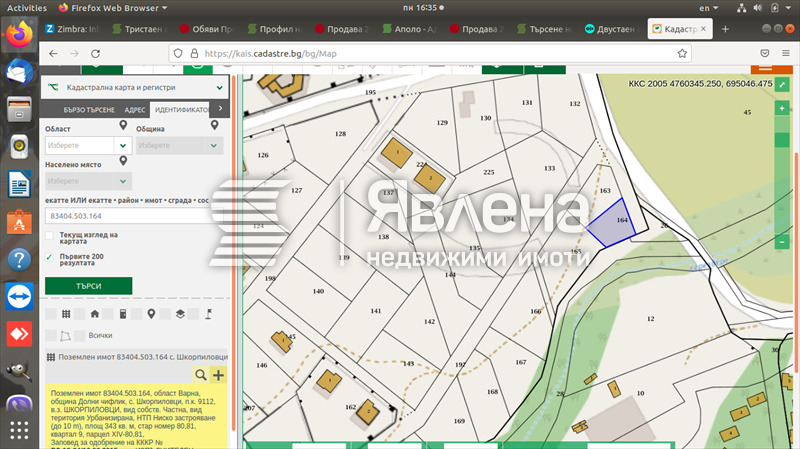Select the layers stack filter icon

[x=180, y=313]
